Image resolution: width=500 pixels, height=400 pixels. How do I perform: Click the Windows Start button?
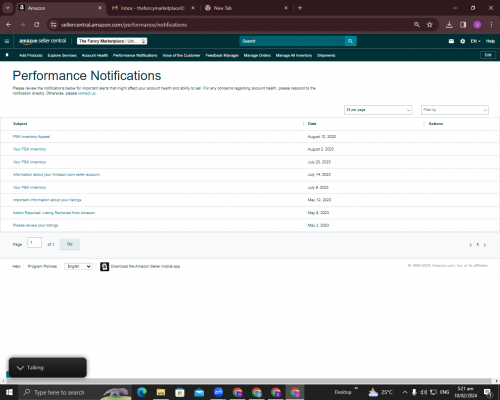(x=9, y=392)
